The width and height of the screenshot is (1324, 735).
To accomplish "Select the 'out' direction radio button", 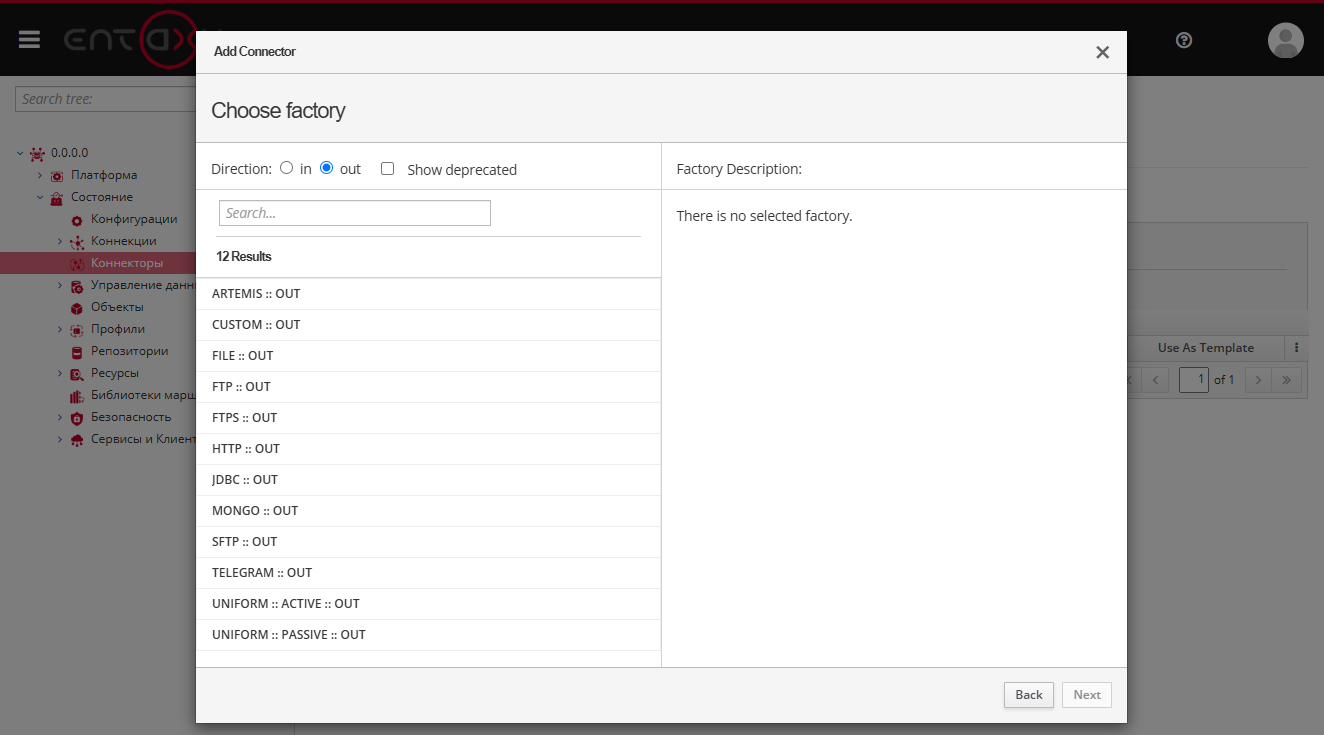I will pos(326,168).
